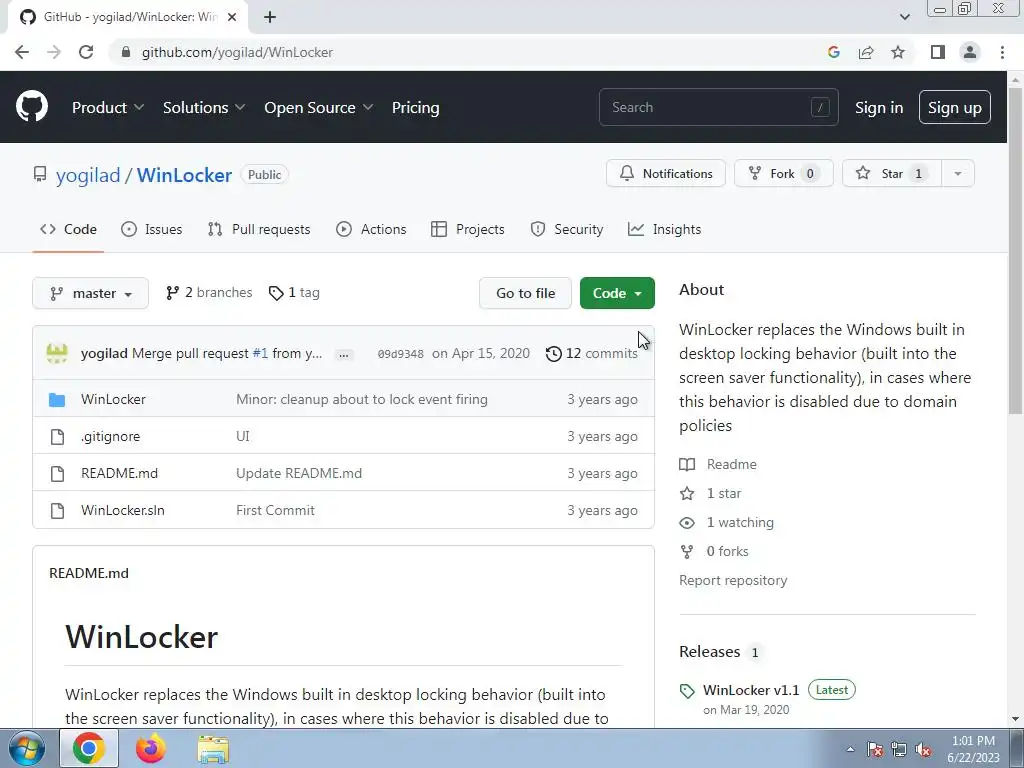Open Chrome's three-dot menu
Image resolution: width=1024 pixels, height=768 pixels.
1002,52
